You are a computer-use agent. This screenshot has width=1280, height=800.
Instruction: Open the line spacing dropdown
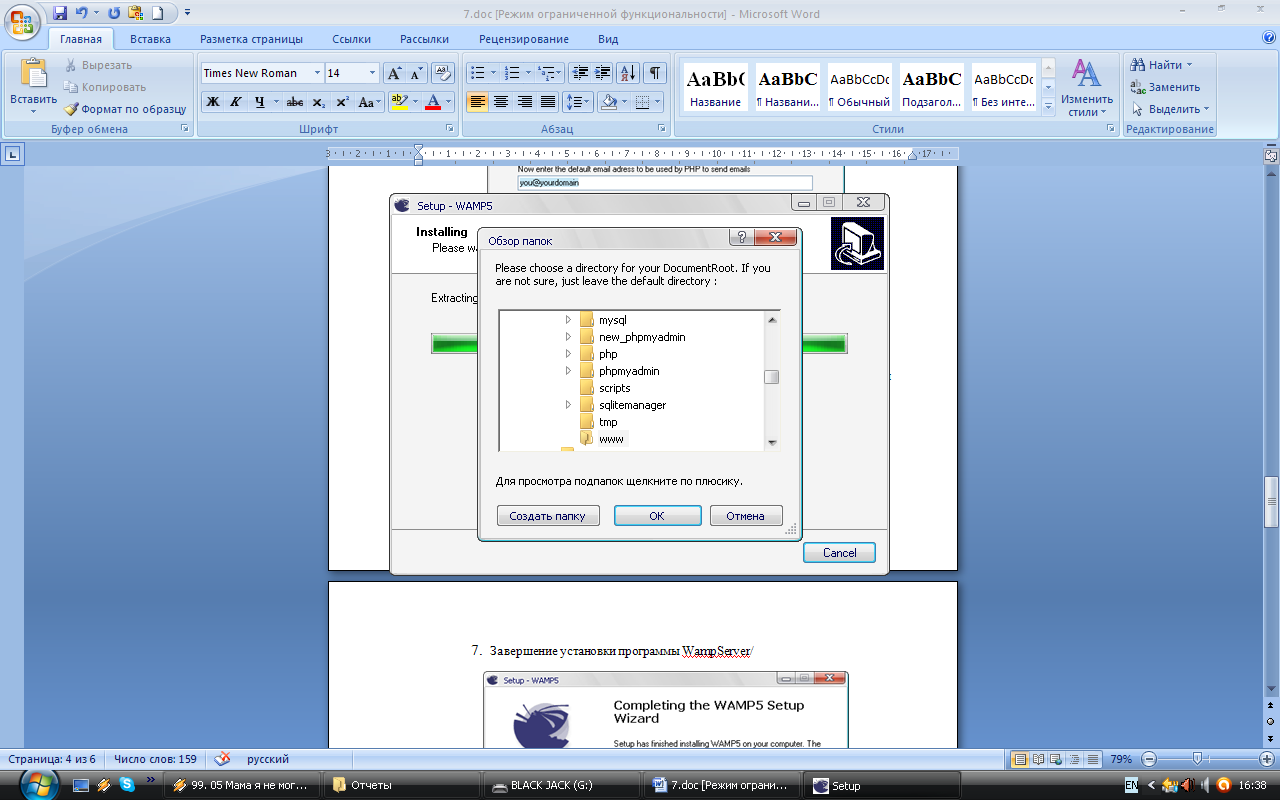click(x=588, y=102)
